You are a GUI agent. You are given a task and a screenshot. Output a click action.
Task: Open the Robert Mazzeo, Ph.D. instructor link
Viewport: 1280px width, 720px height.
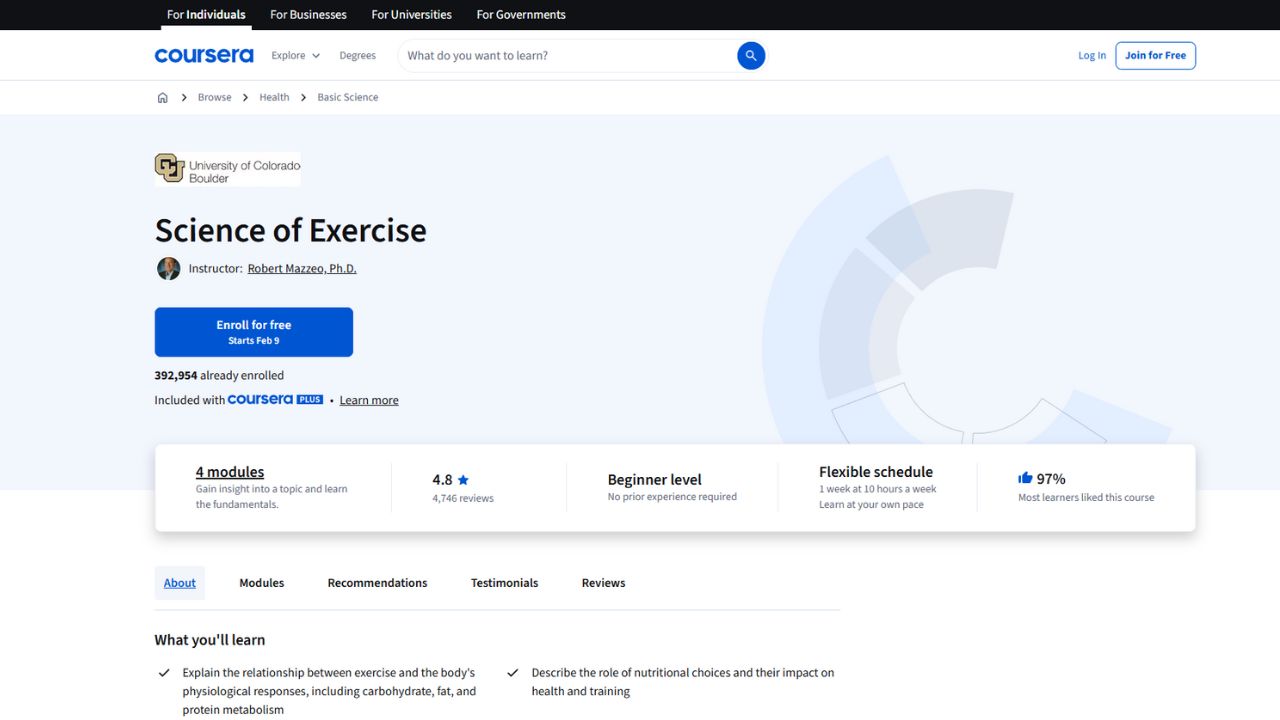pyautogui.click(x=302, y=268)
